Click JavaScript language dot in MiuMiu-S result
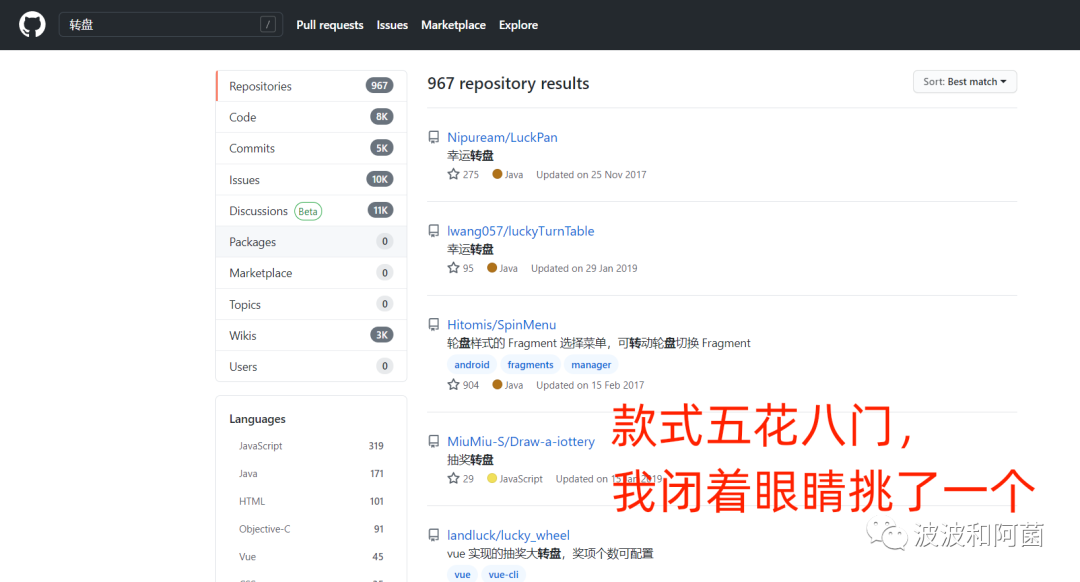This screenshot has width=1080, height=582. [492, 478]
